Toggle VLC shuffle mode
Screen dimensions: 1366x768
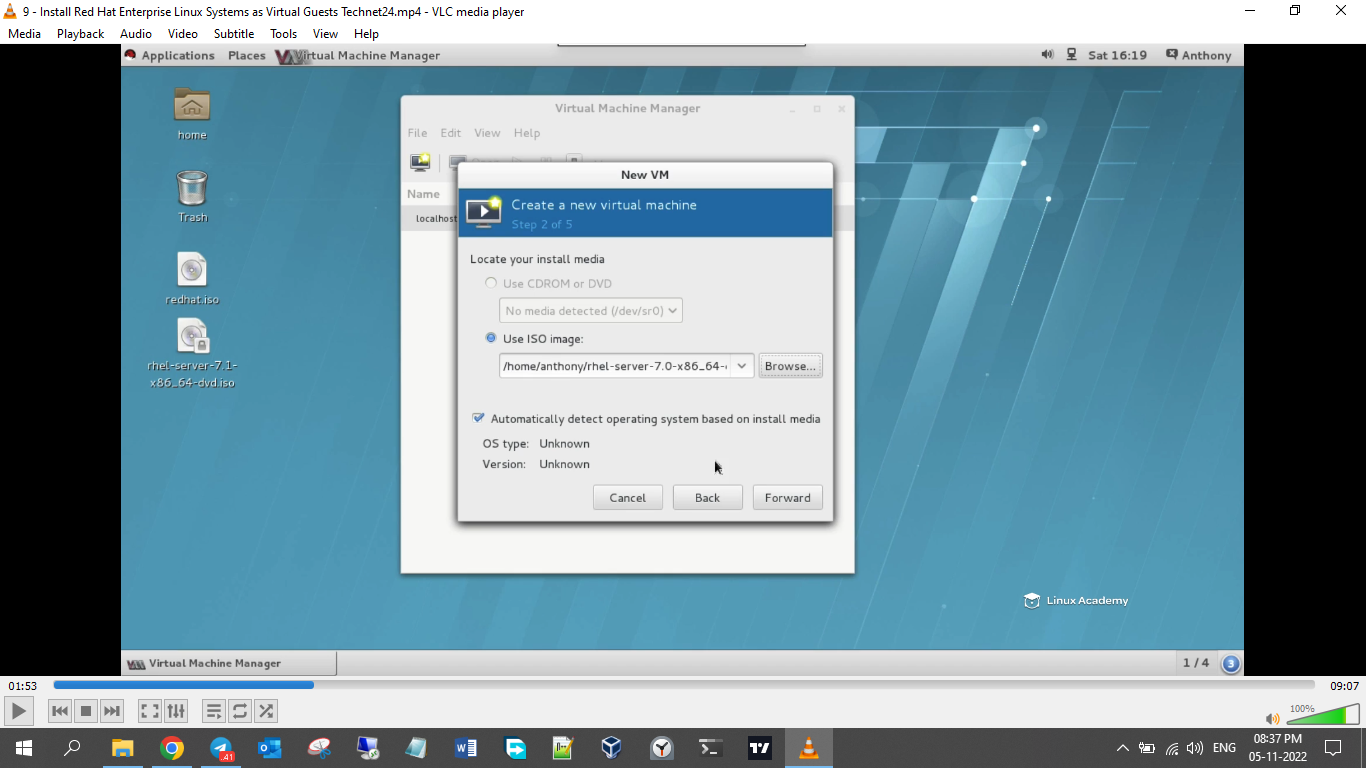pyautogui.click(x=266, y=711)
